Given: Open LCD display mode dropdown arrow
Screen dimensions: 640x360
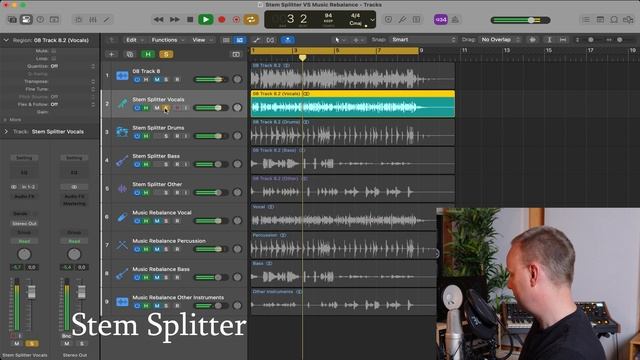Looking at the screenshot, I should pos(372,20).
